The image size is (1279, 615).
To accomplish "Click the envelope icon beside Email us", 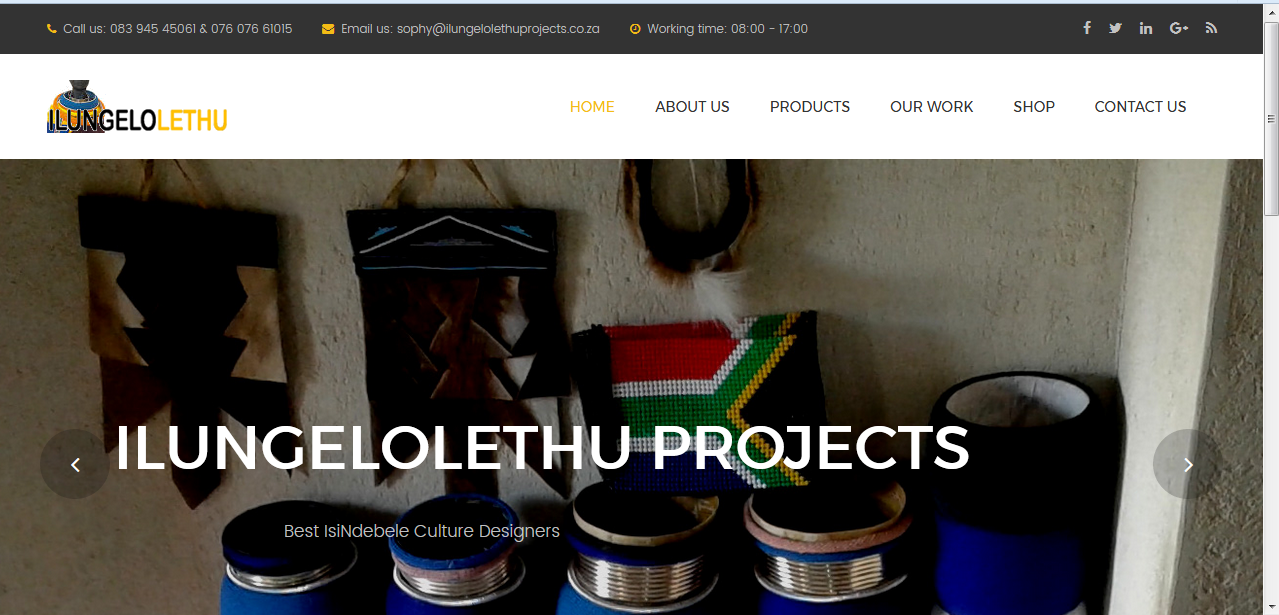I will tap(328, 29).
